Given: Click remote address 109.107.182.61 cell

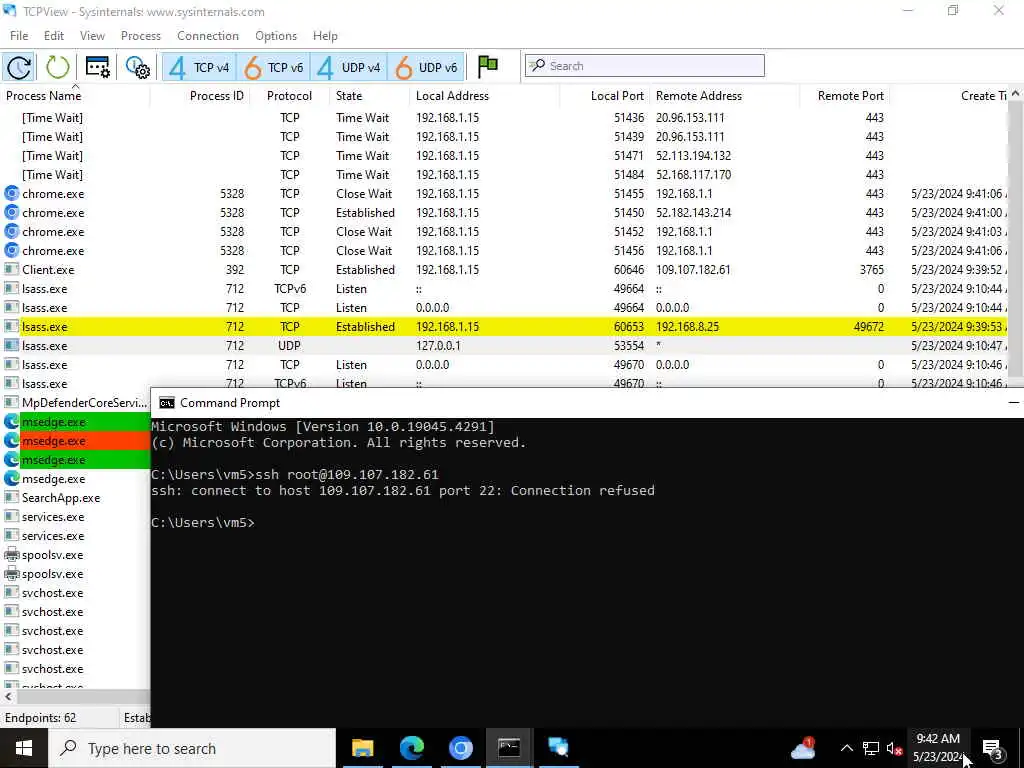Looking at the screenshot, I should [693, 270].
